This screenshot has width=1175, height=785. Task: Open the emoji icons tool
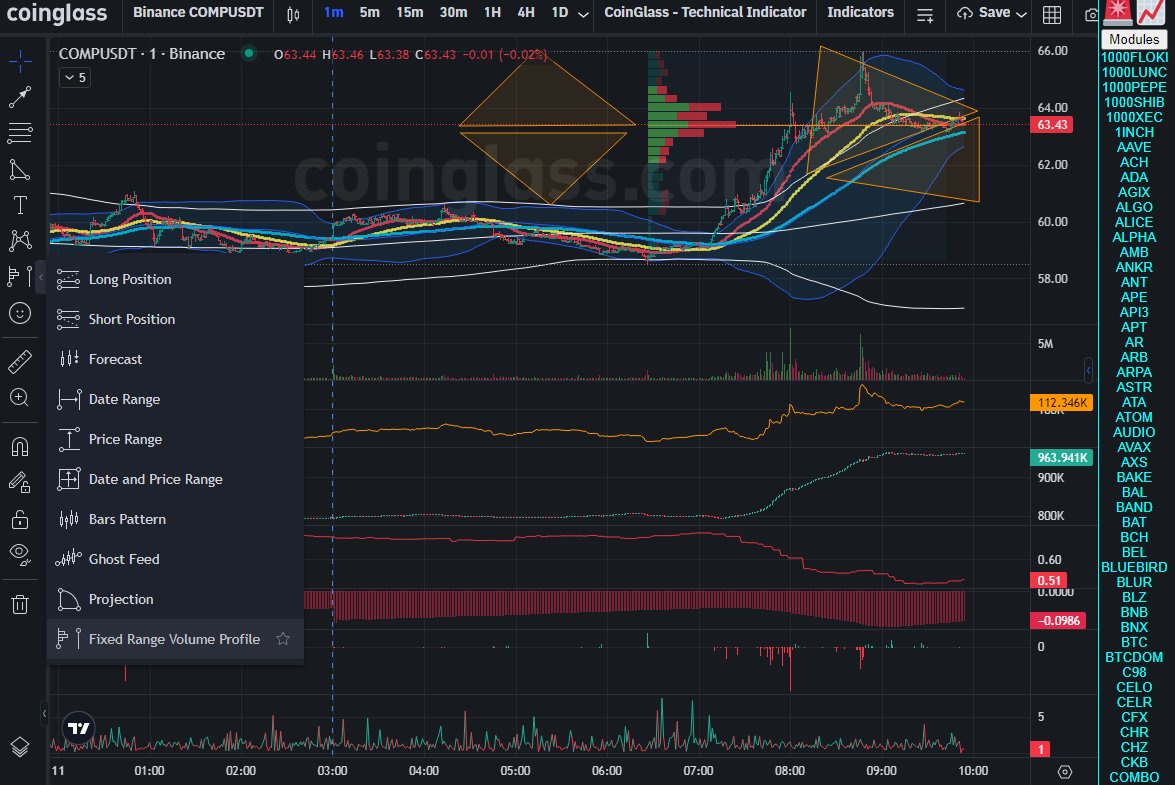coord(20,313)
